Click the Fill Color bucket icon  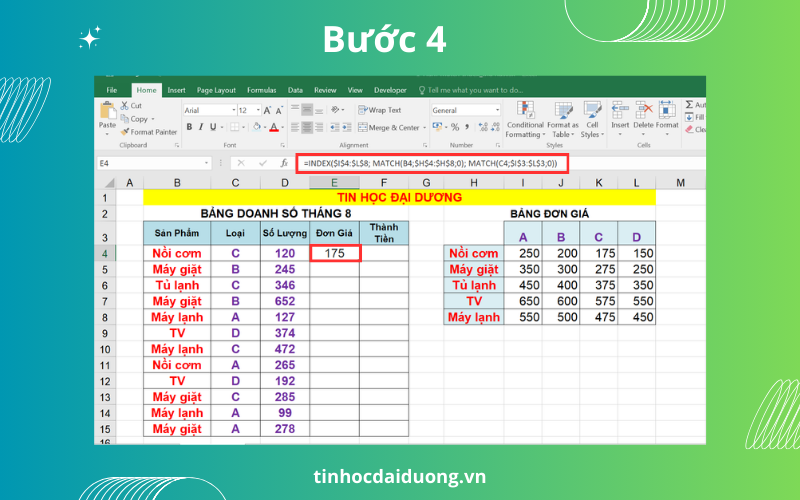[x=257, y=127]
